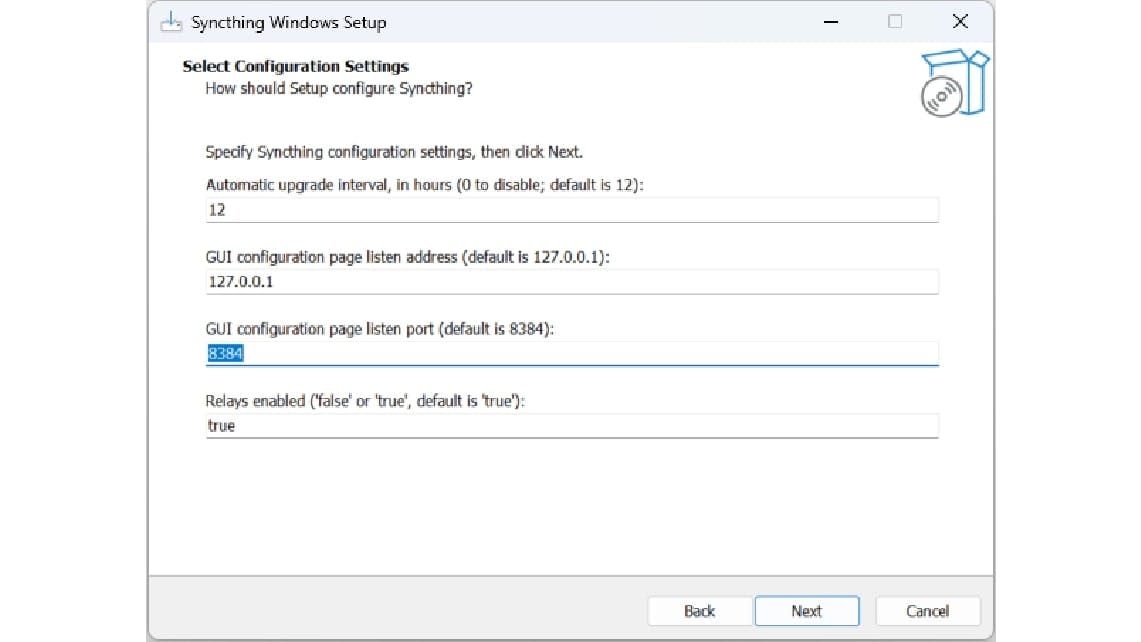
Task: Minimize the Syncthing Setup window
Action: (x=831, y=22)
